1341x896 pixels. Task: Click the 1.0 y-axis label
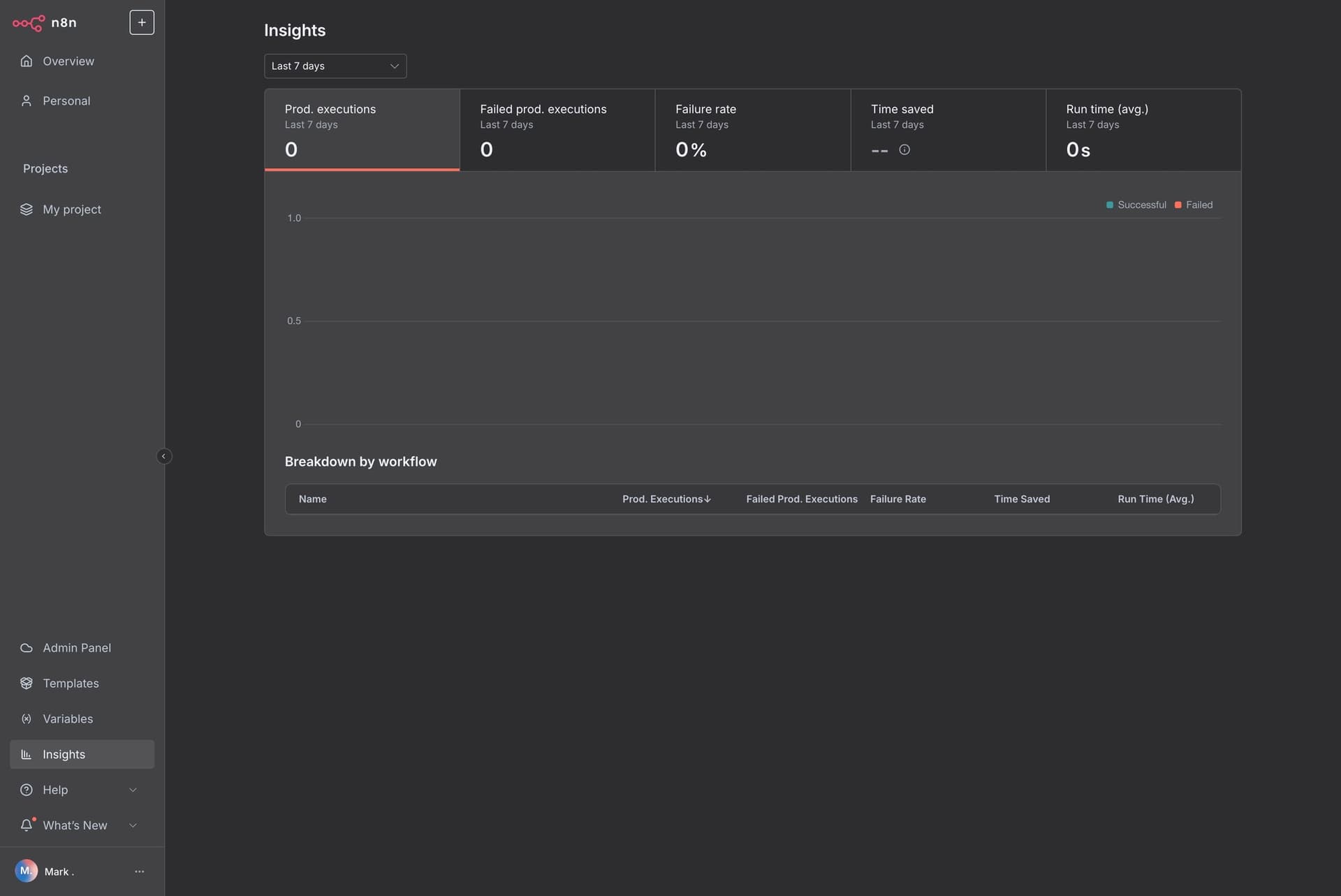click(x=294, y=218)
